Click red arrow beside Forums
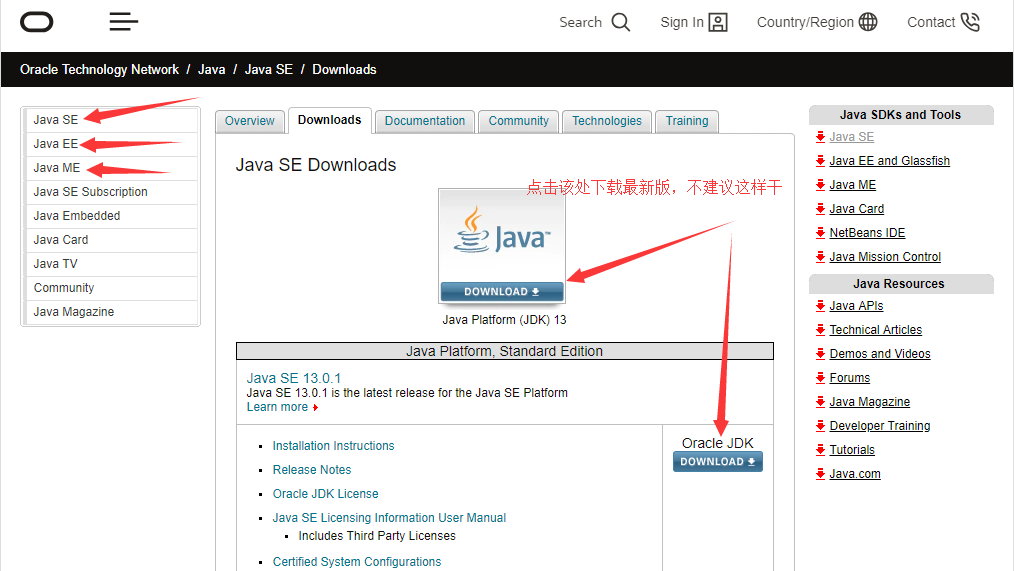This screenshot has width=1014, height=571. click(x=820, y=378)
